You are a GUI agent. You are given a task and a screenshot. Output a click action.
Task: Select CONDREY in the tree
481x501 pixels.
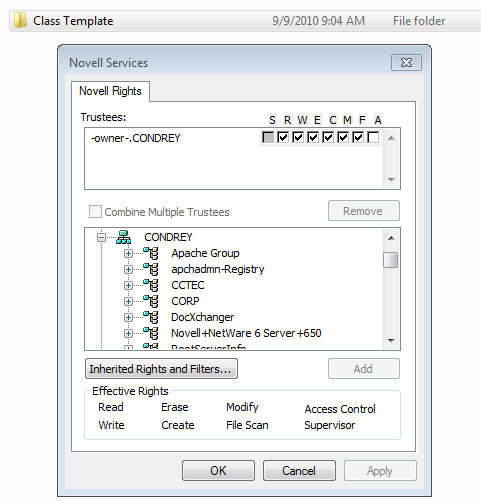pos(168,237)
